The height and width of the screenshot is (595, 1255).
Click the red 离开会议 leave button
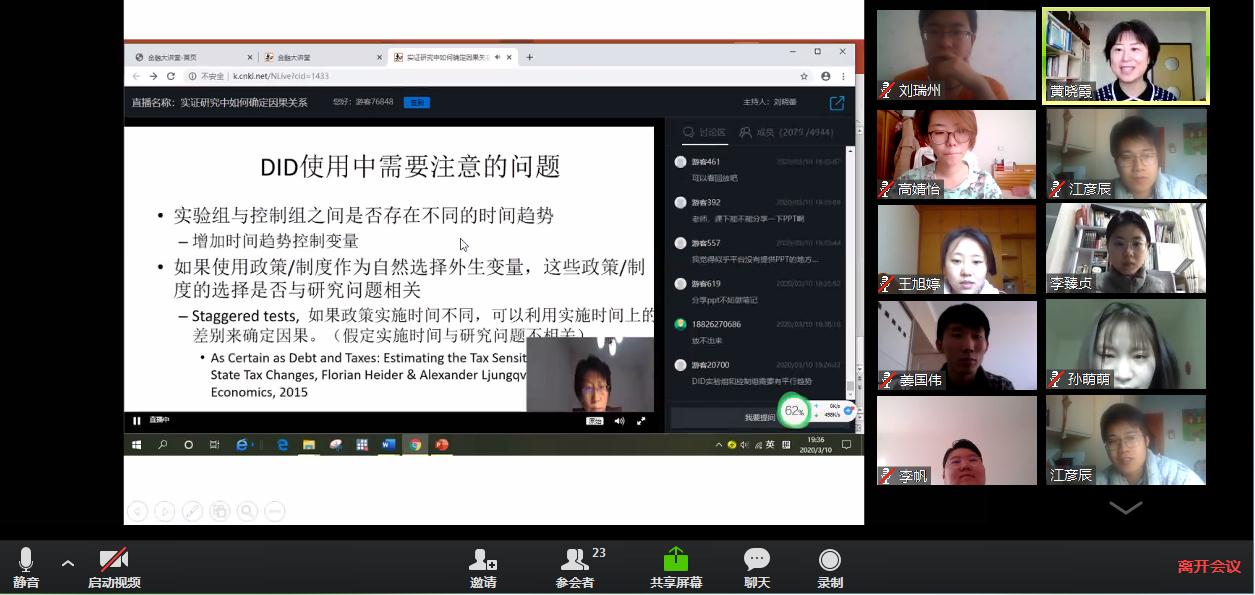tap(1208, 567)
